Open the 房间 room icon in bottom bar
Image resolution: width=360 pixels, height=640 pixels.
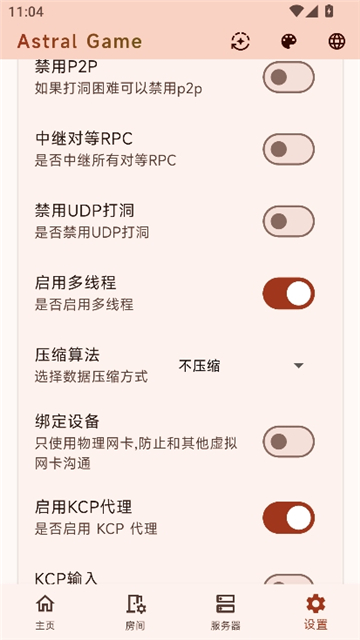pos(135,604)
